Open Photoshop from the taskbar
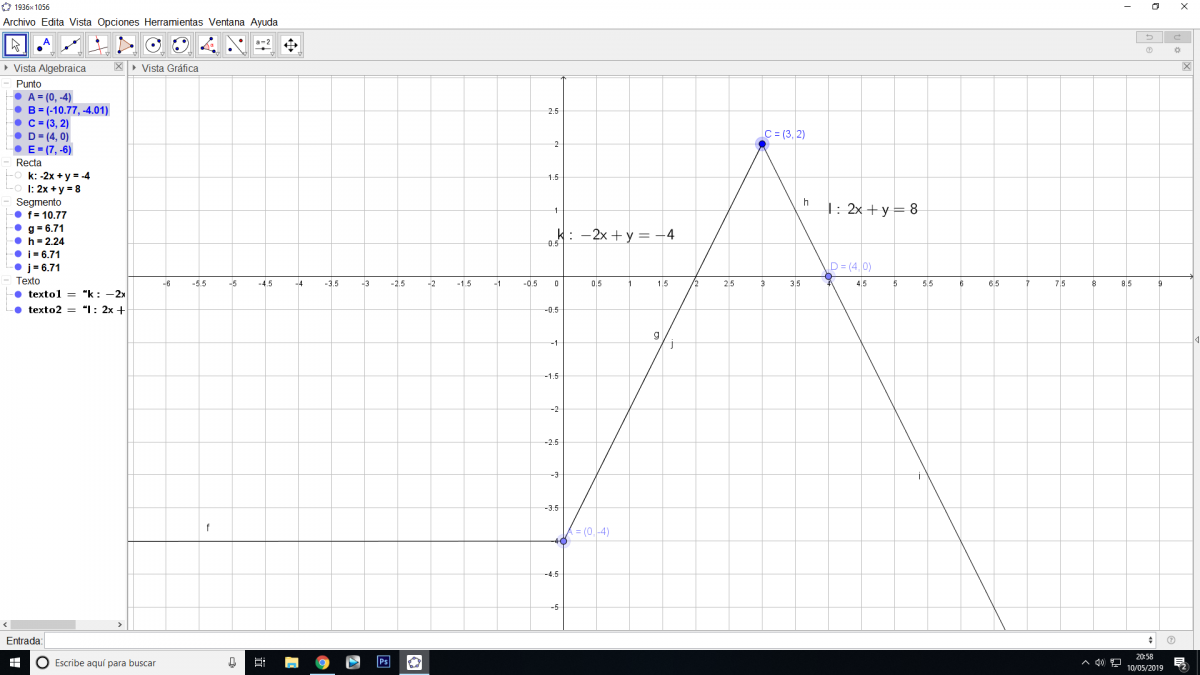 click(x=383, y=662)
